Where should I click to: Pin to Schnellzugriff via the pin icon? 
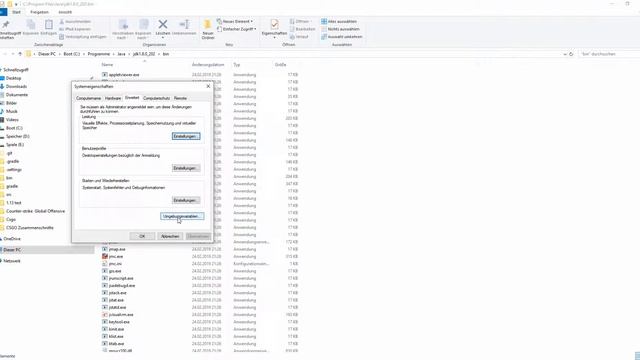click(x=6, y=25)
